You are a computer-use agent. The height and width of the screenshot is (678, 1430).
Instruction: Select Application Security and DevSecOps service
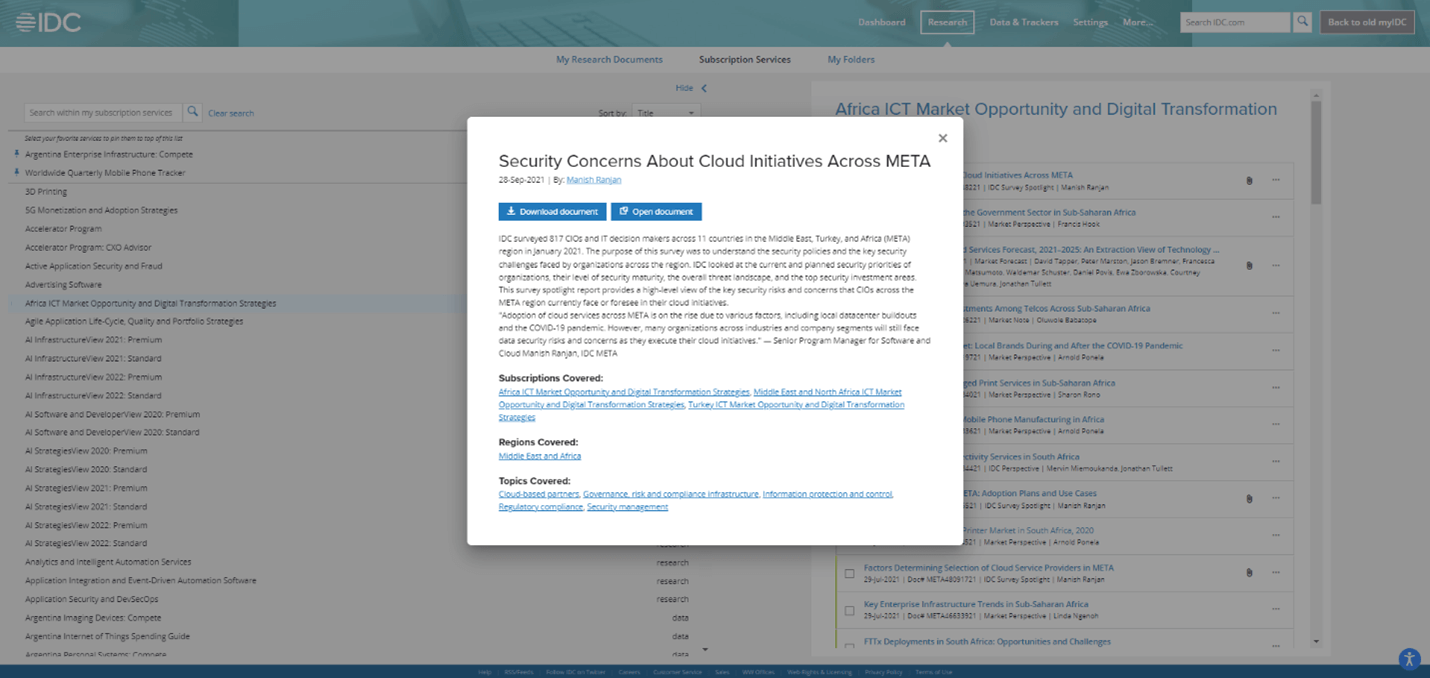pos(92,599)
